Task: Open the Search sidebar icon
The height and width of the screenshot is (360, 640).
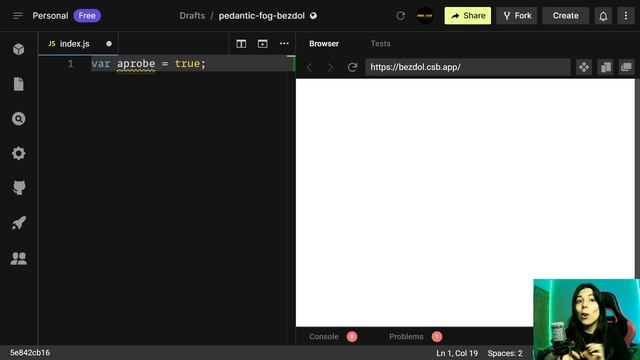Action: coord(18,119)
